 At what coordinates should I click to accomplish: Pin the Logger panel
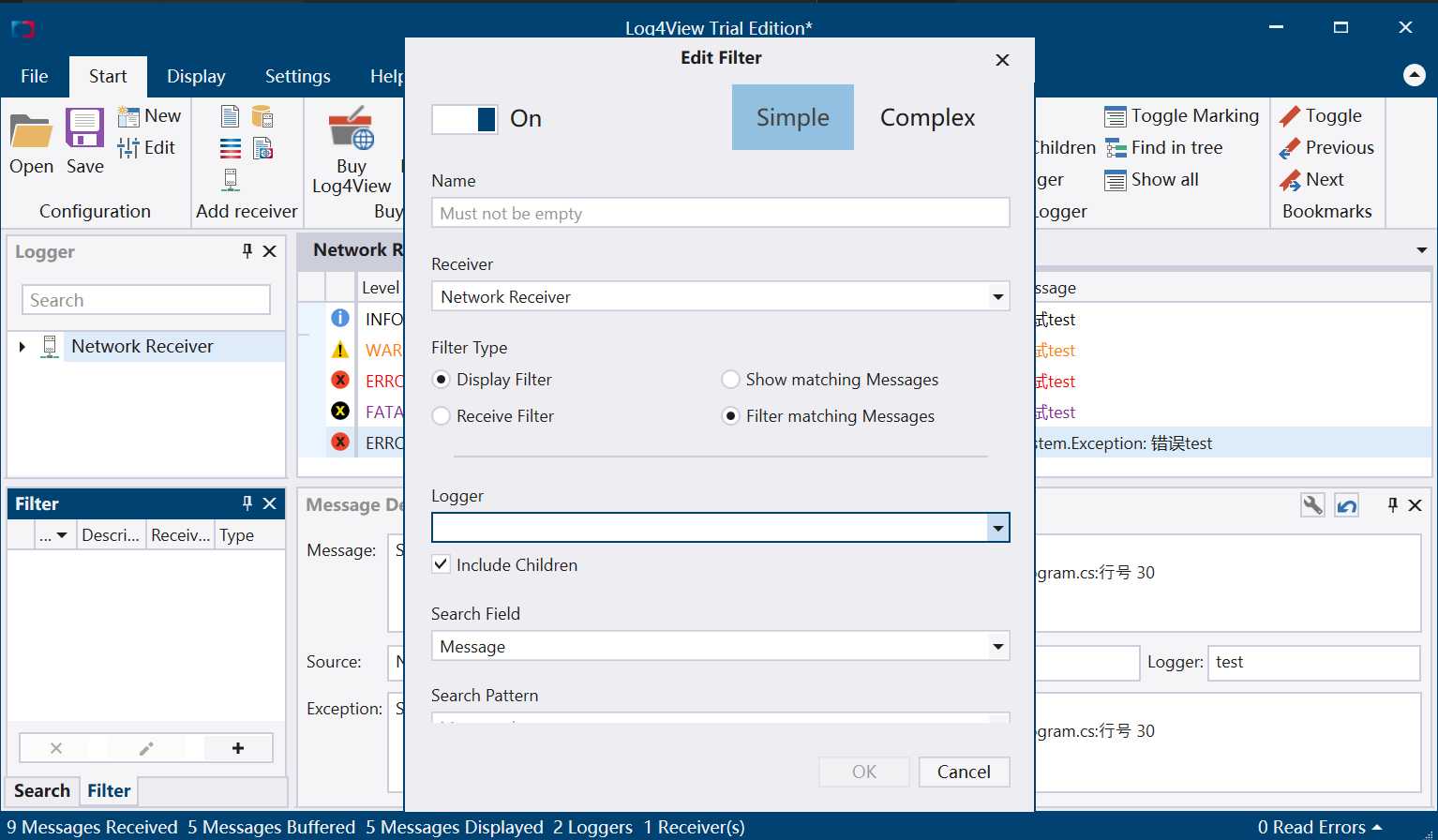point(247,250)
